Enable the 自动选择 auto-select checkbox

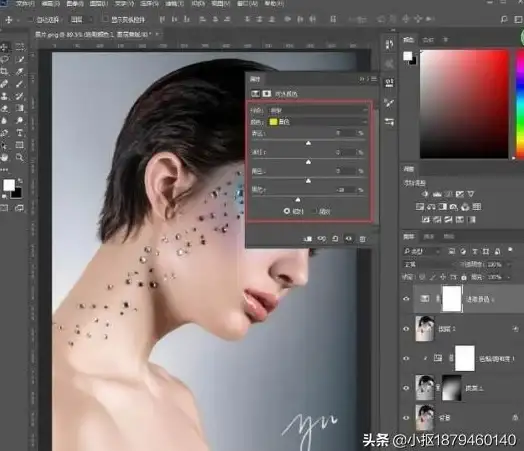30,20
